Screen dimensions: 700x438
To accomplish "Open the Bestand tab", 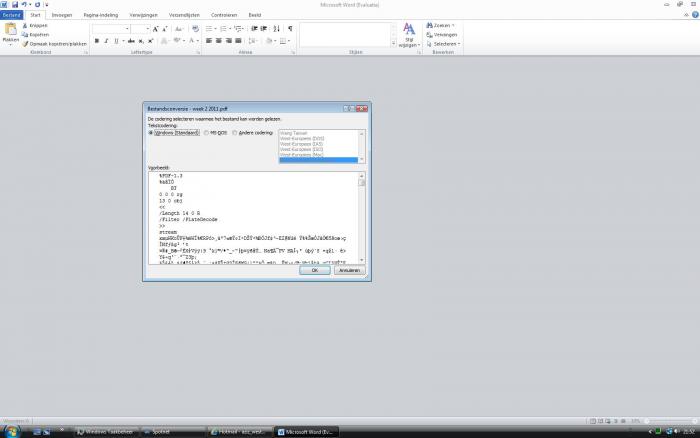I will (11, 15).
